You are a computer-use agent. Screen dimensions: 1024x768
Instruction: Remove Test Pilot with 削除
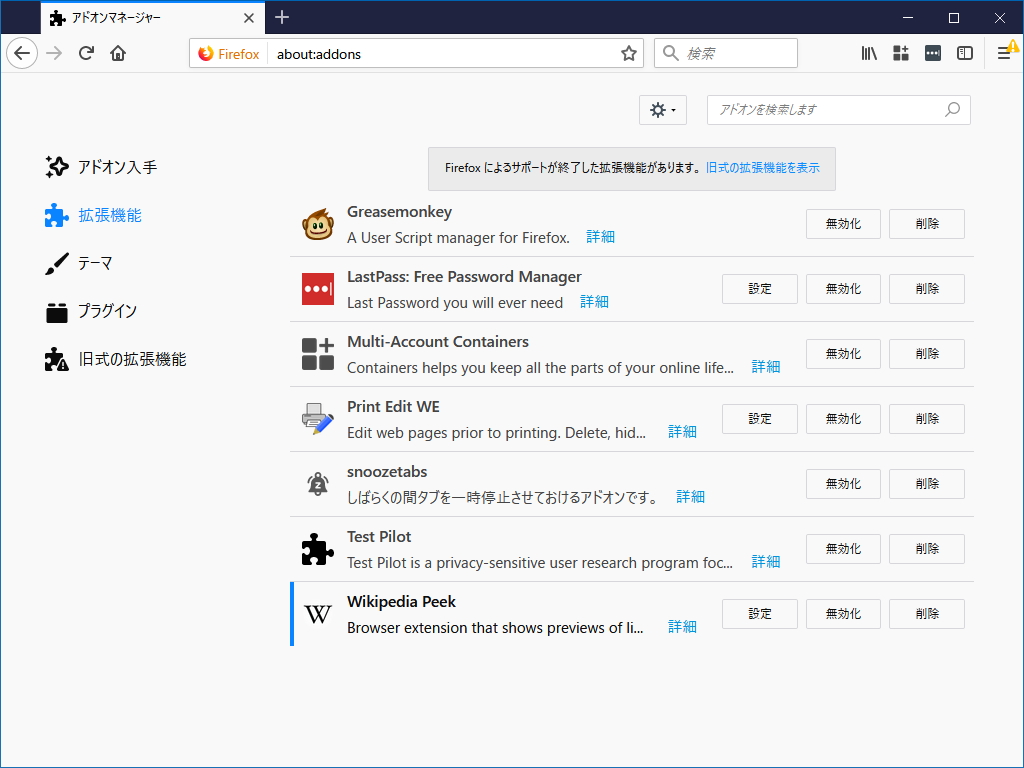click(x=927, y=549)
